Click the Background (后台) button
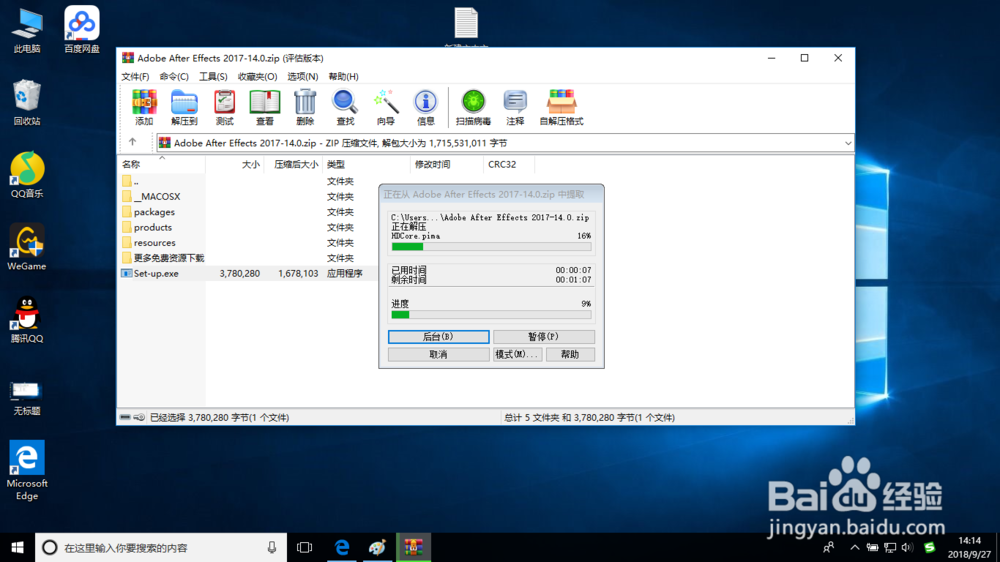Viewport: 1000px width, 562px height. pos(438,336)
